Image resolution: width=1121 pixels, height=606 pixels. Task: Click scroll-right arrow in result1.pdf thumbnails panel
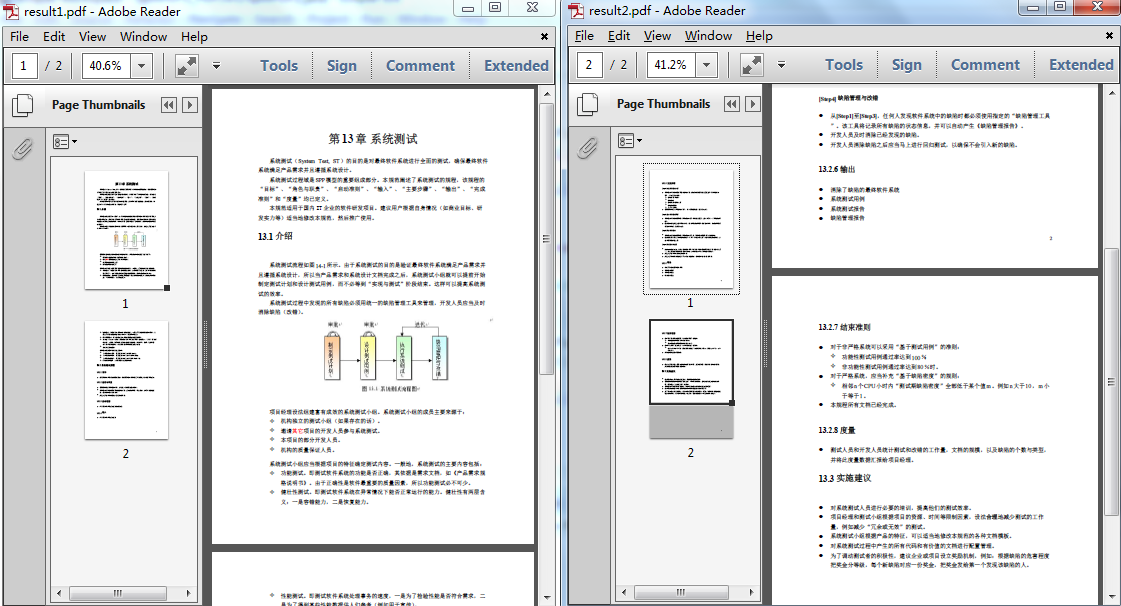coord(189,593)
